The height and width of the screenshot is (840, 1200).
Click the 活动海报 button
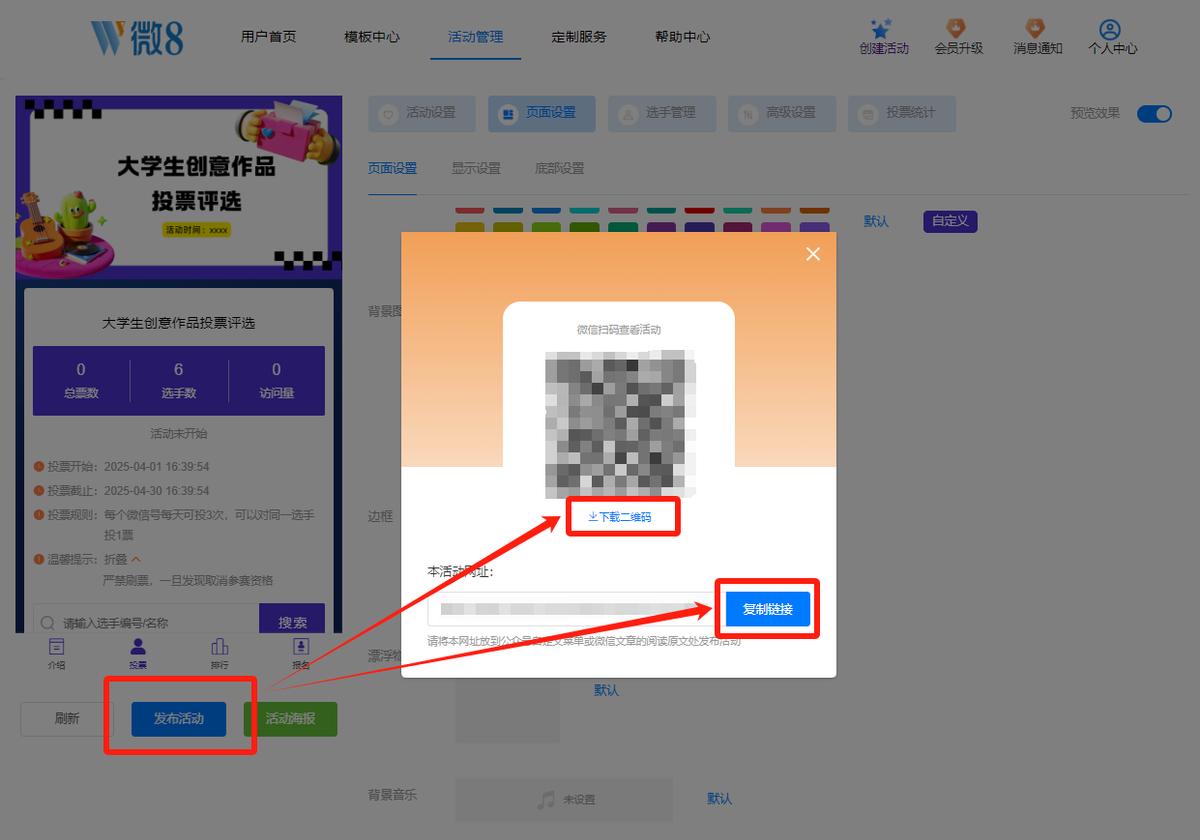pyautogui.click(x=290, y=719)
